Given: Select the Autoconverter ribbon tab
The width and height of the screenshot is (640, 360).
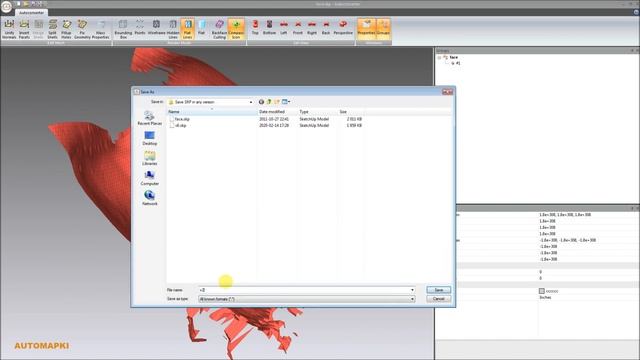Looking at the screenshot, I should [x=31, y=13].
